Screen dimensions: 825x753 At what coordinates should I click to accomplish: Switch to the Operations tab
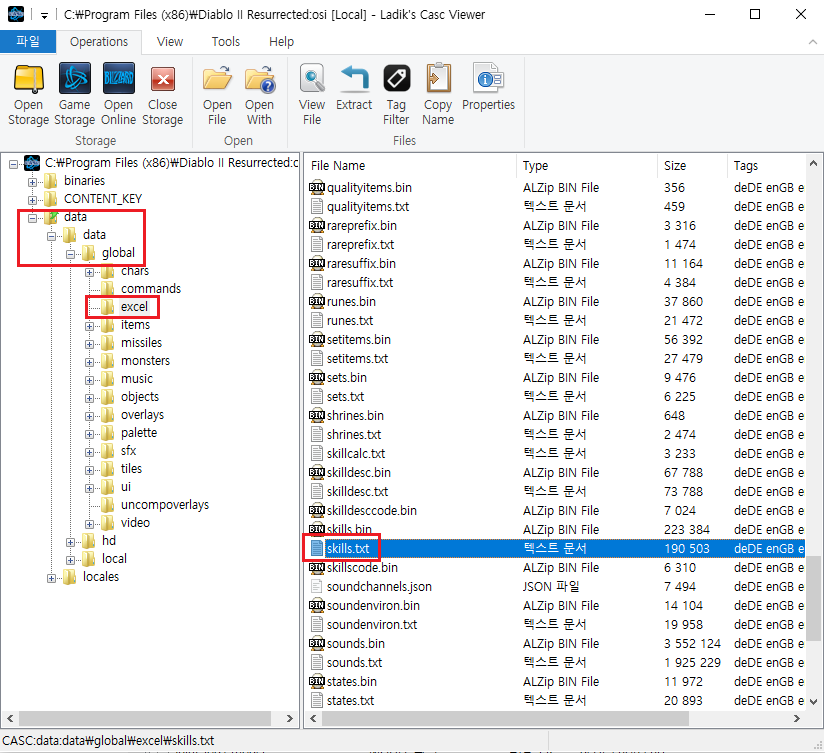tap(99, 42)
